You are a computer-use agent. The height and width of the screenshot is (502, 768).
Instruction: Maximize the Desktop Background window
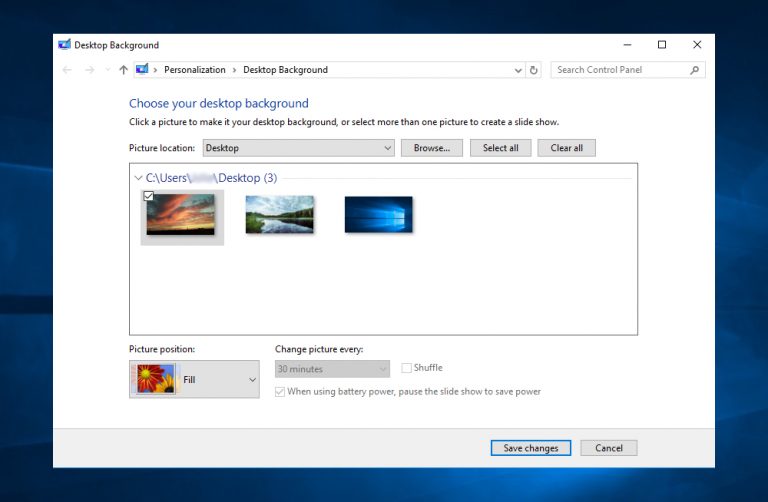(662, 45)
